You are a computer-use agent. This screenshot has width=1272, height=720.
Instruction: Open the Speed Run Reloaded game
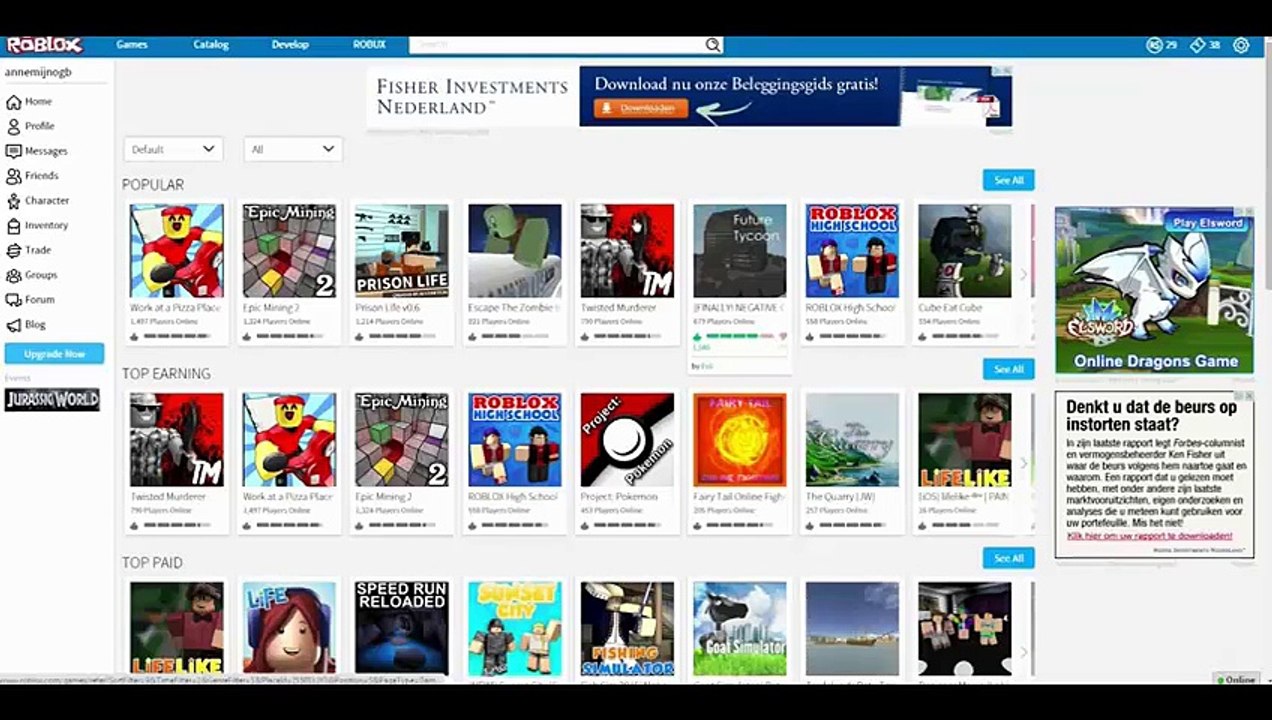coord(402,629)
